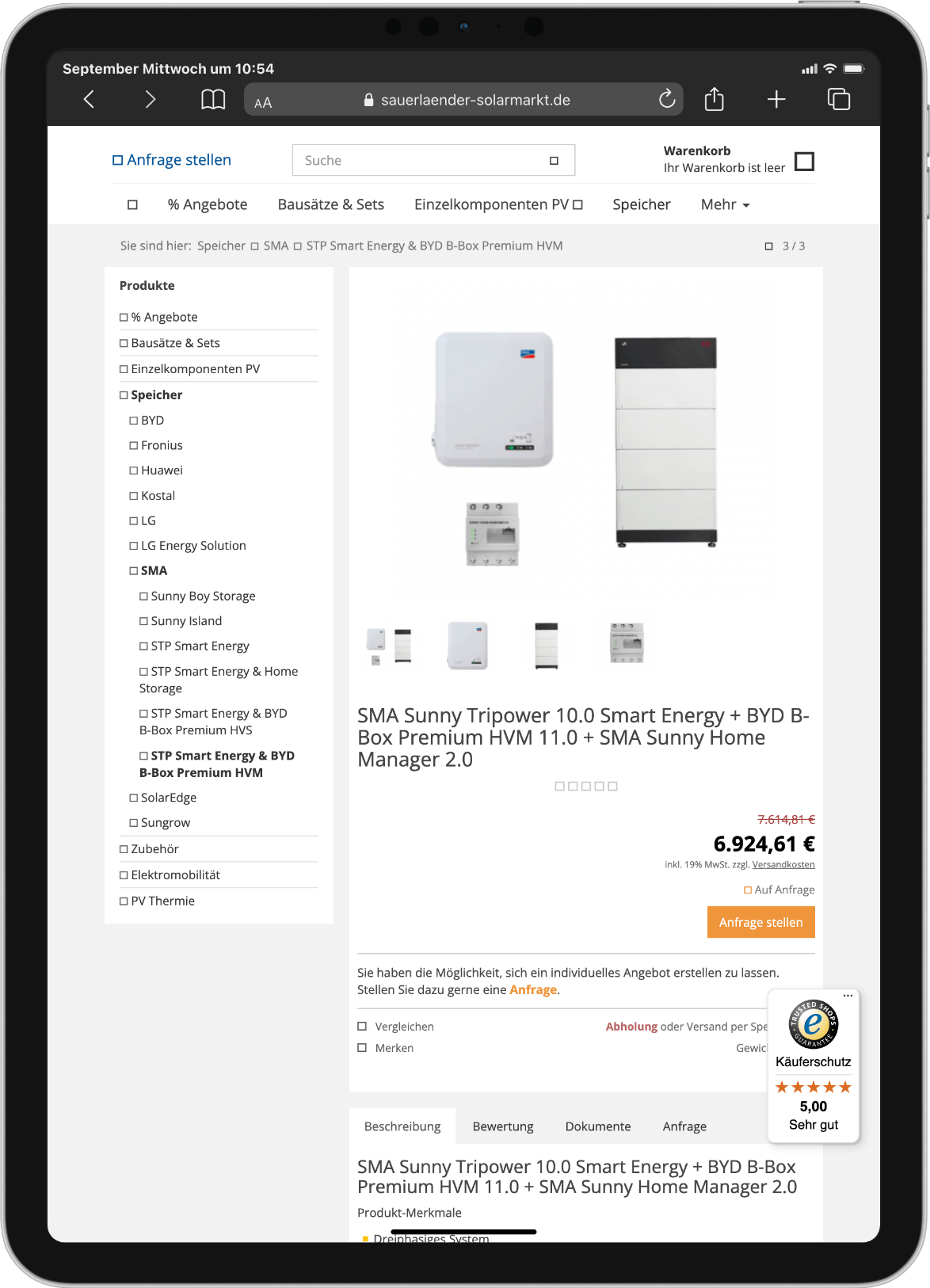The height and width of the screenshot is (1288, 930).
Task: Focus the Suche search field
Action: point(433,160)
